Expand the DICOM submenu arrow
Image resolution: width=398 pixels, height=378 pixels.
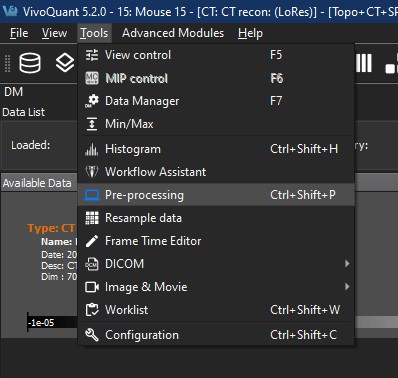click(x=347, y=264)
